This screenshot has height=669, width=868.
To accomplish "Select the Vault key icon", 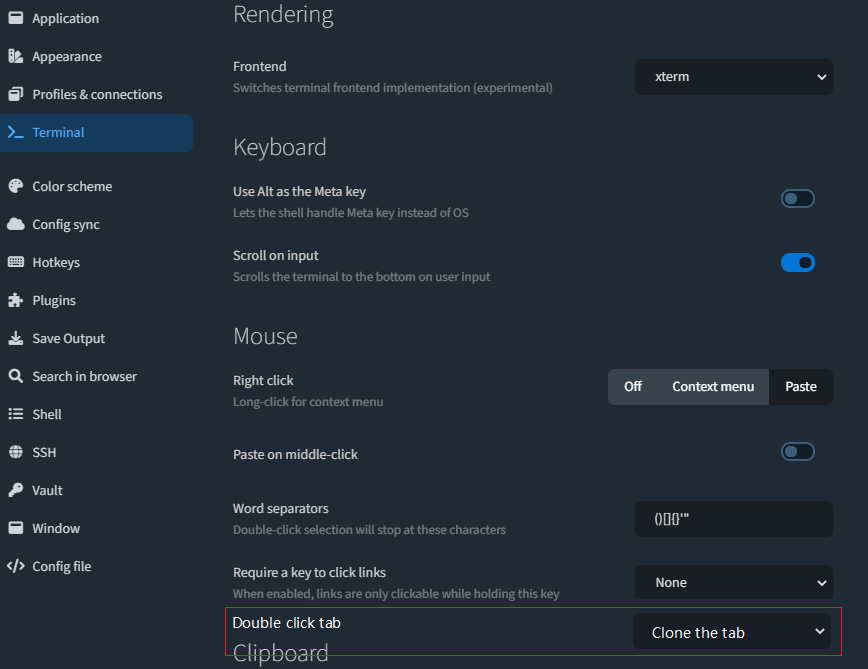I will [x=15, y=490].
